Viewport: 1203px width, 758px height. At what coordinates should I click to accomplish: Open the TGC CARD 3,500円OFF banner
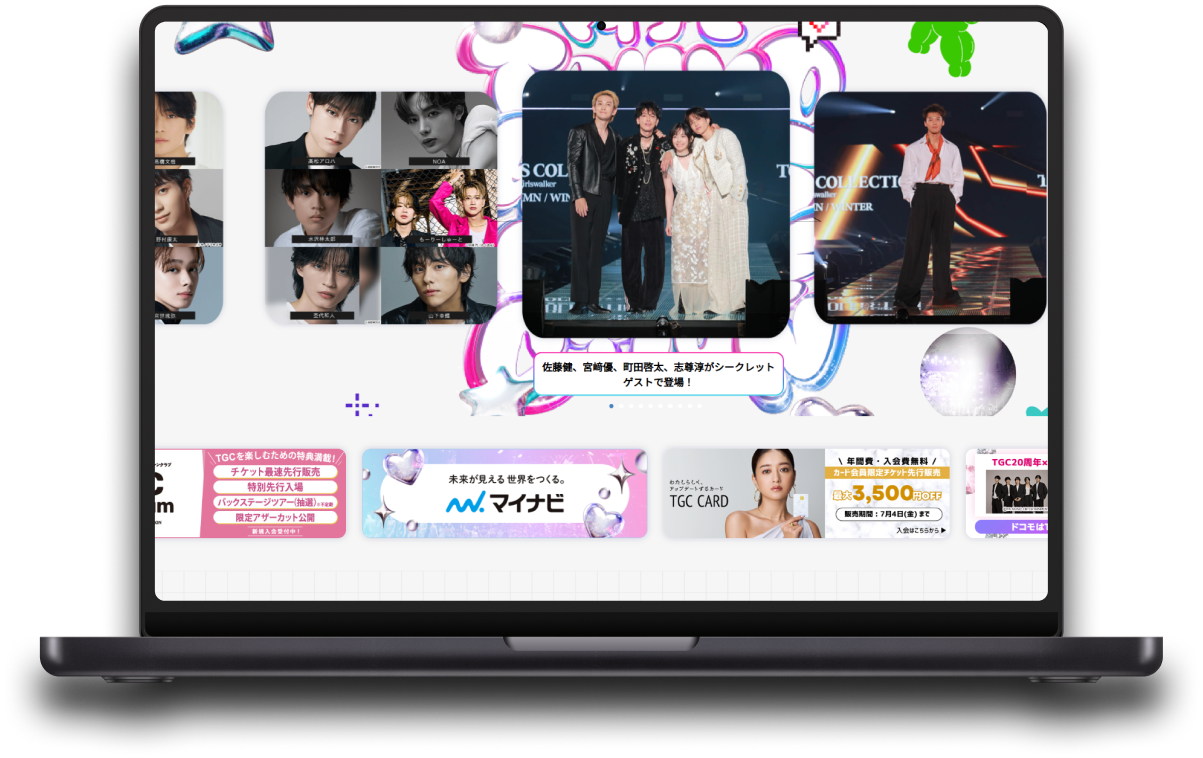pyautogui.click(x=806, y=493)
